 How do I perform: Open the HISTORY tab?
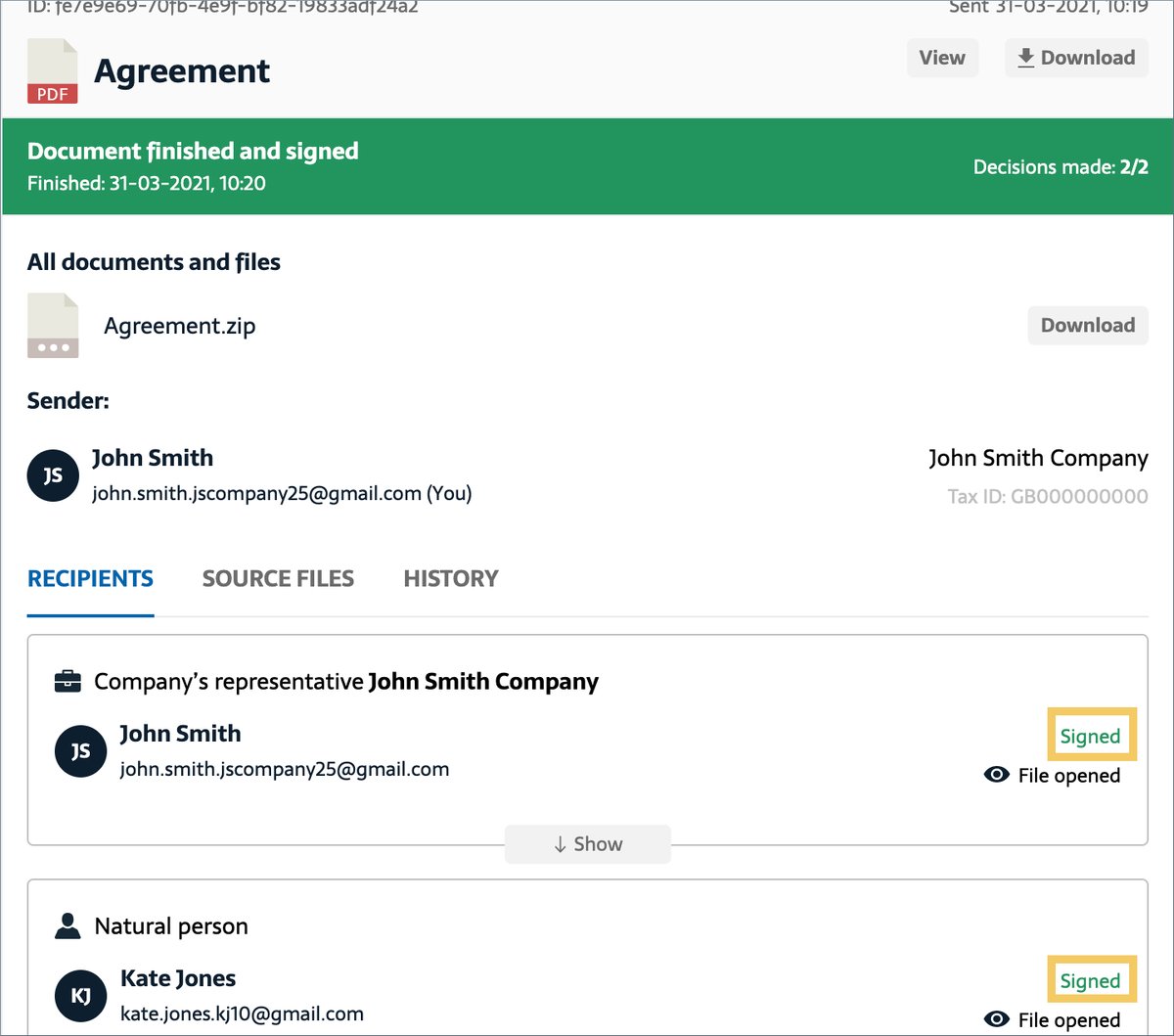point(450,578)
